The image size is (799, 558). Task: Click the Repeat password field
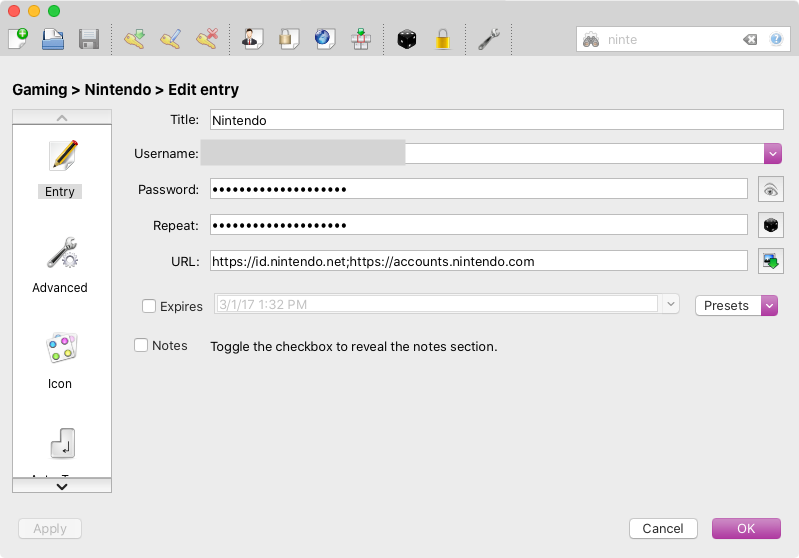[478, 225]
